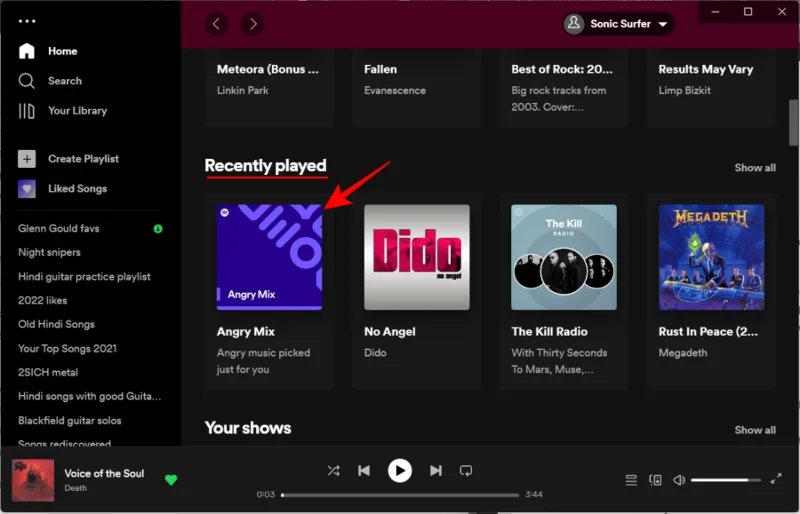Click Dido artist text under No Angel
The height and width of the screenshot is (514, 800).
click(x=375, y=353)
